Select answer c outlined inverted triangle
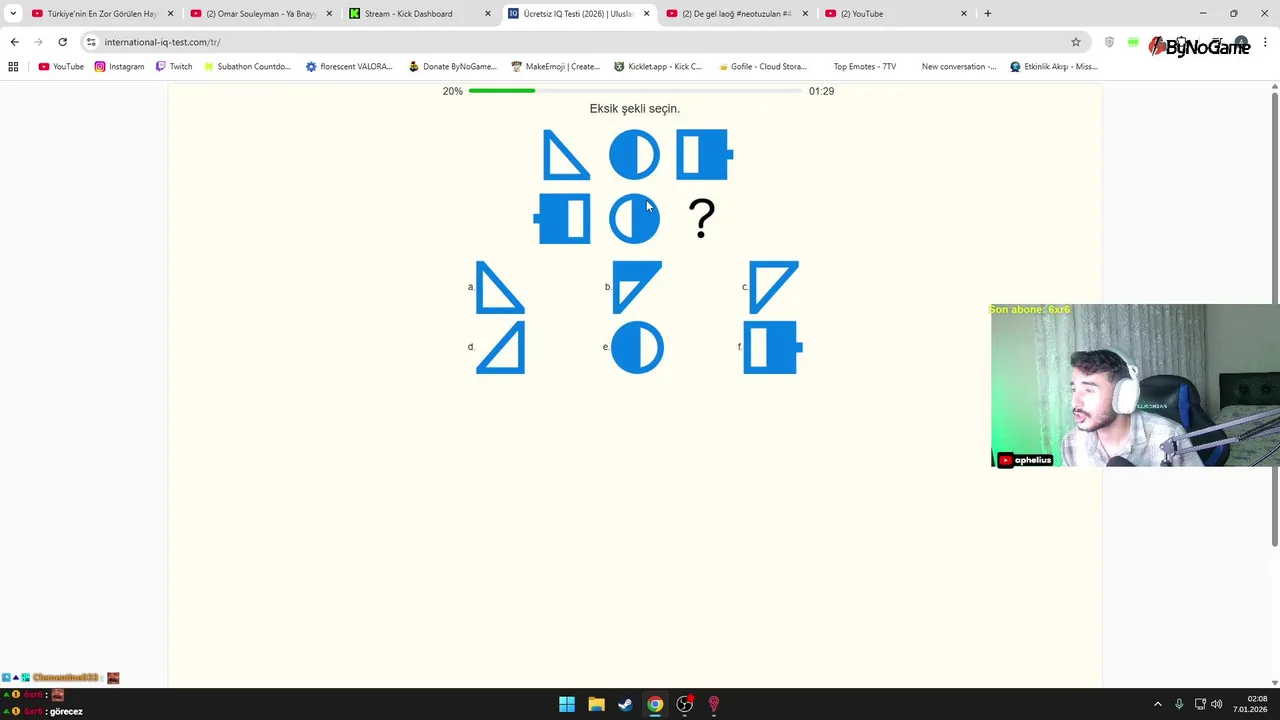The image size is (1280, 720). point(773,288)
